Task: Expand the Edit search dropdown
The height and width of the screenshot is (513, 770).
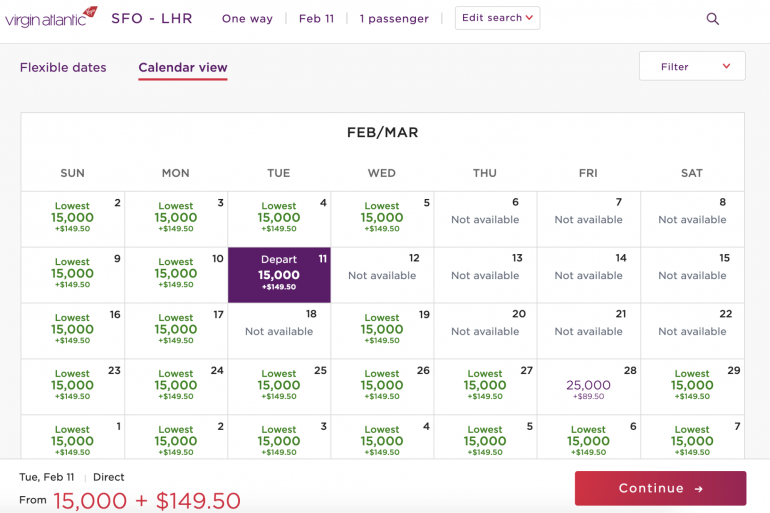Action: click(x=497, y=18)
